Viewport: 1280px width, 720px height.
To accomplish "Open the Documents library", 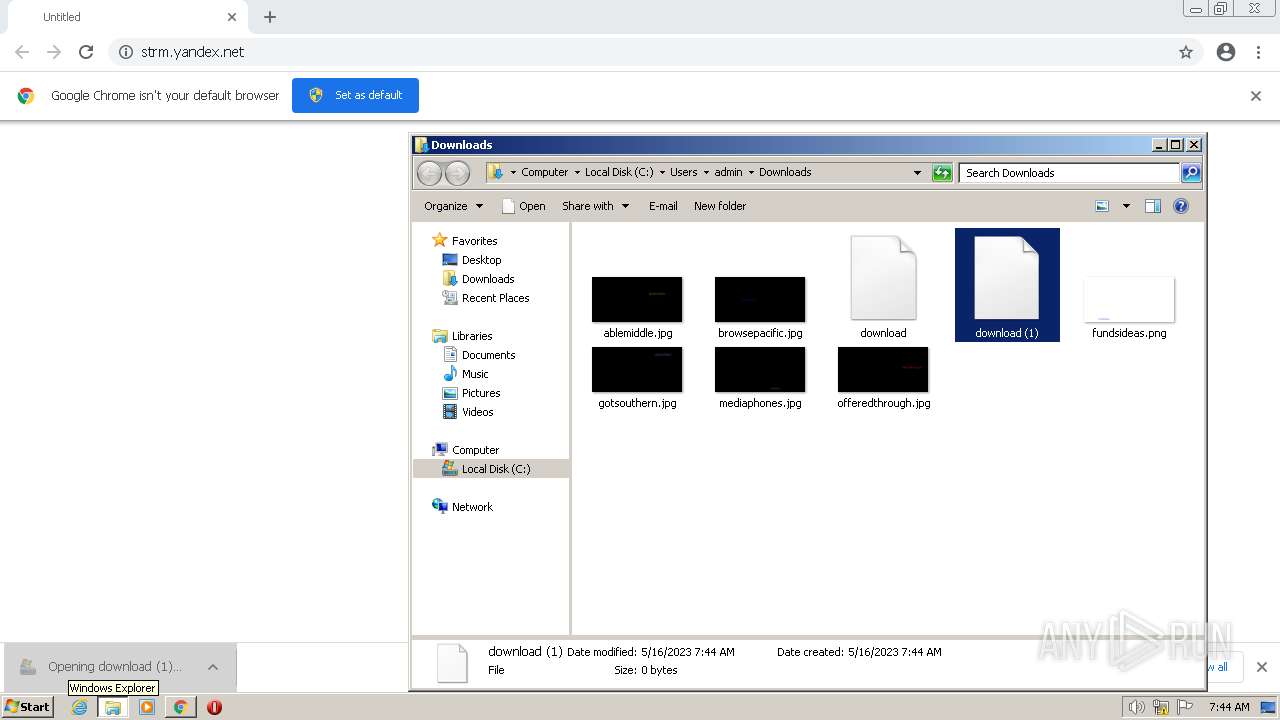I will [x=488, y=355].
